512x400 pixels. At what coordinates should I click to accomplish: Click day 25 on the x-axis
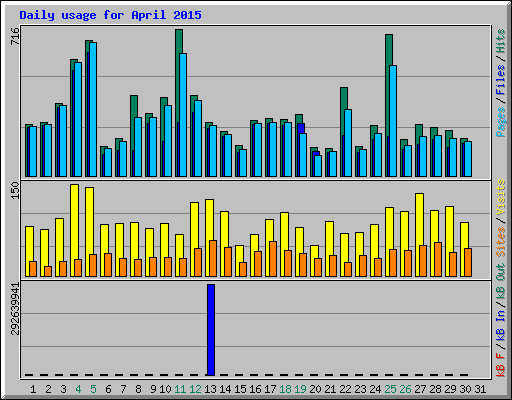pyautogui.click(x=390, y=389)
